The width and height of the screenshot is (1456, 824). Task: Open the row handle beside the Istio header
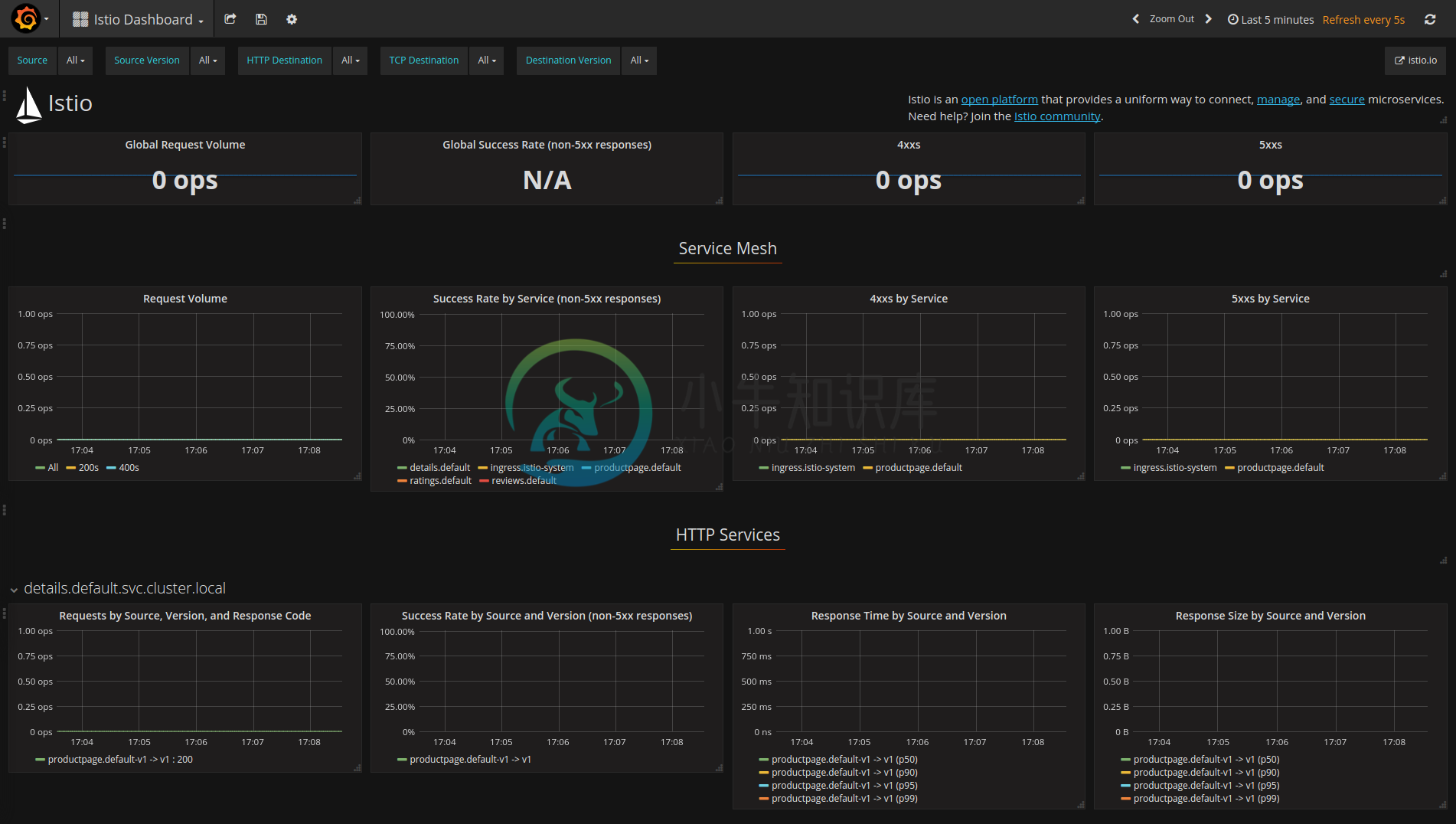tap(5, 96)
